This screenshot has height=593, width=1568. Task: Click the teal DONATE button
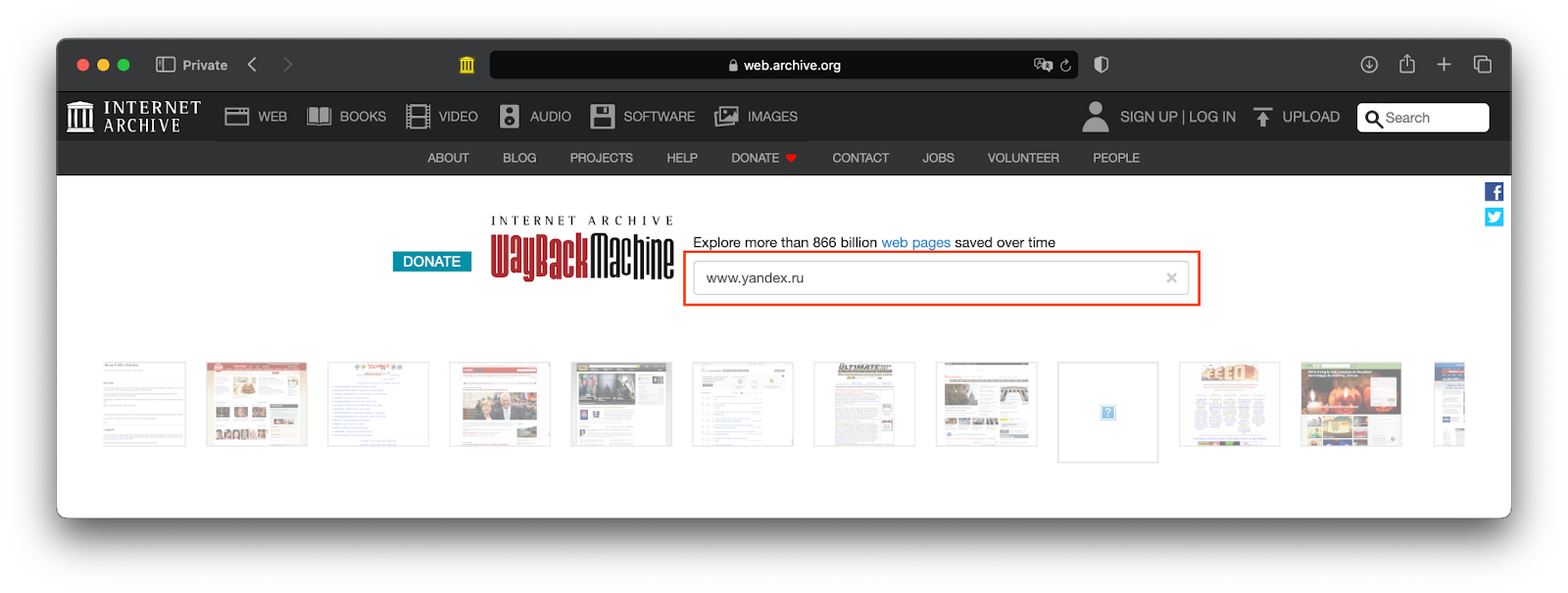(x=432, y=262)
